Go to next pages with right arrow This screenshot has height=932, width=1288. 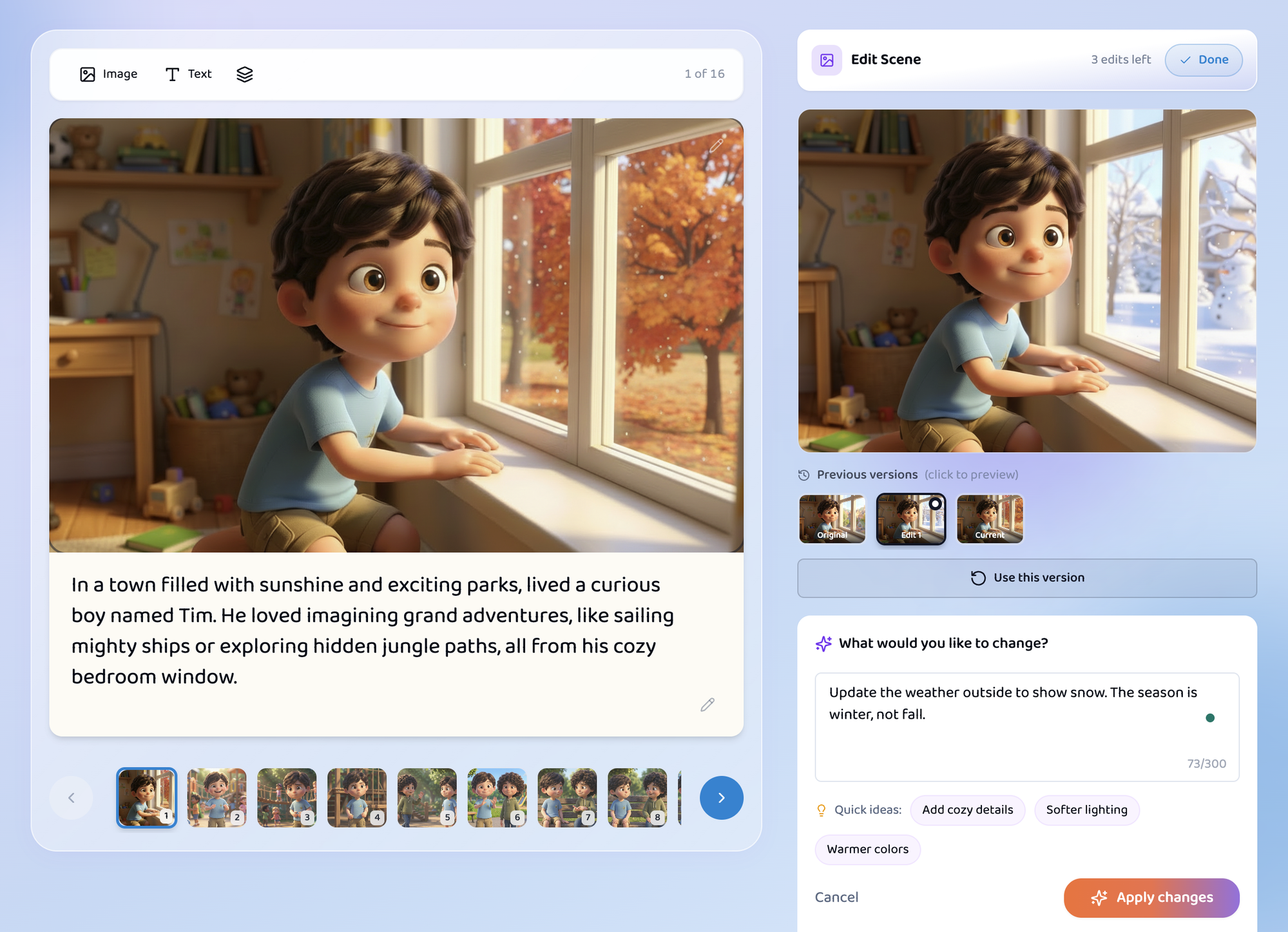click(721, 798)
